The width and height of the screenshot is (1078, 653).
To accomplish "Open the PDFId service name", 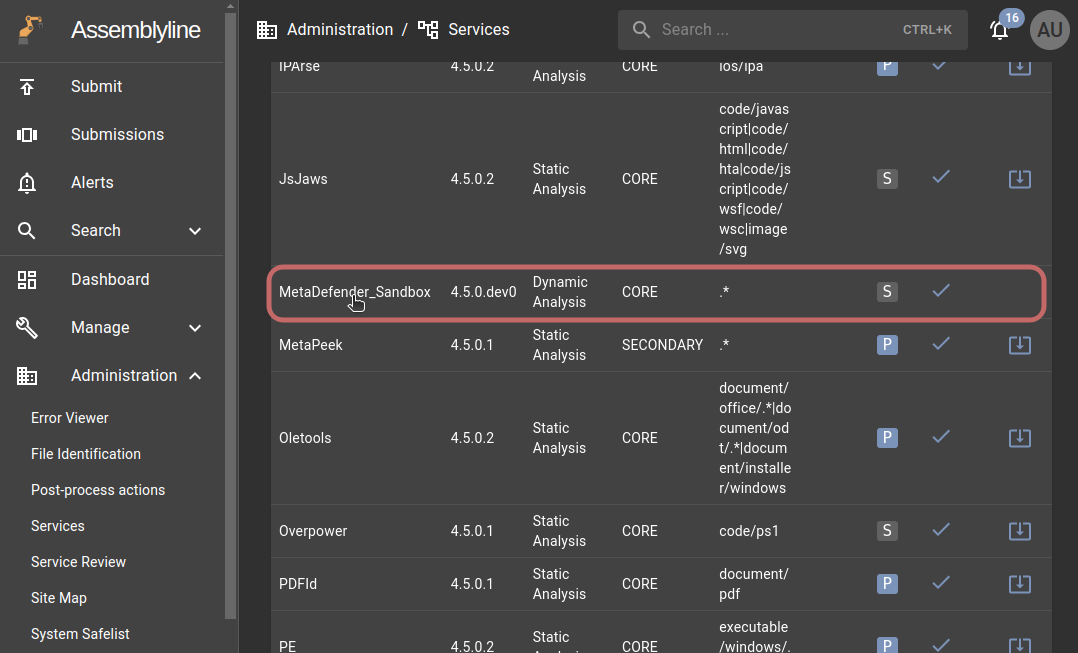I will [298, 584].
